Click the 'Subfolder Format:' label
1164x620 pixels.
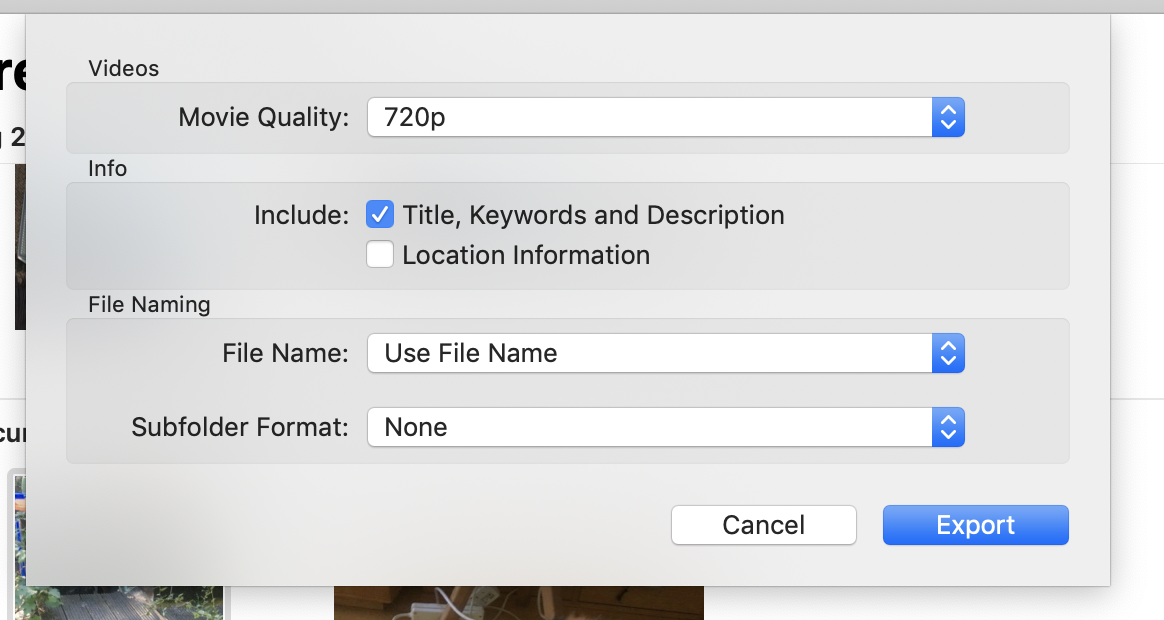point(240,427)
